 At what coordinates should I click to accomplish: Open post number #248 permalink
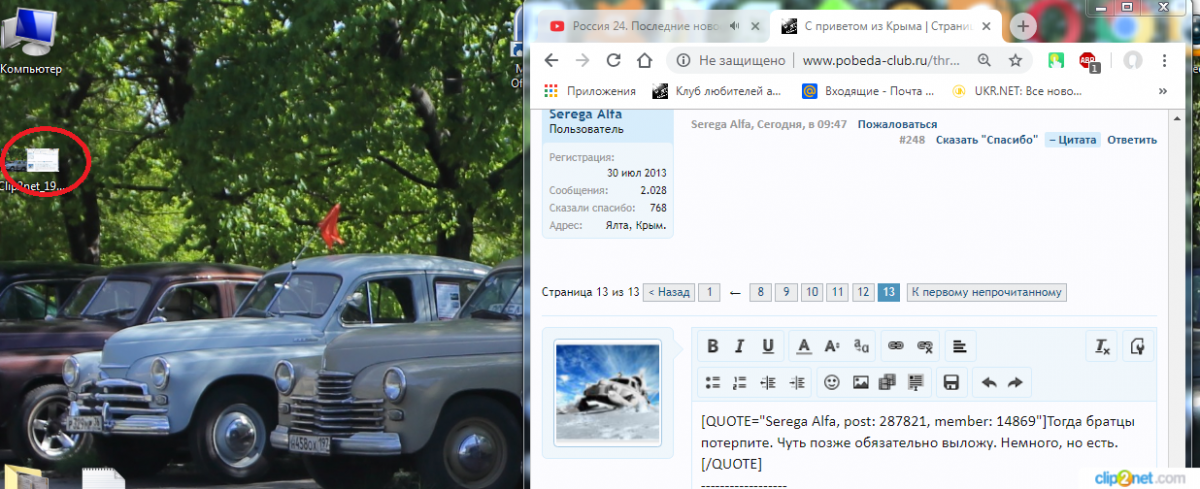tap(911, 140)
